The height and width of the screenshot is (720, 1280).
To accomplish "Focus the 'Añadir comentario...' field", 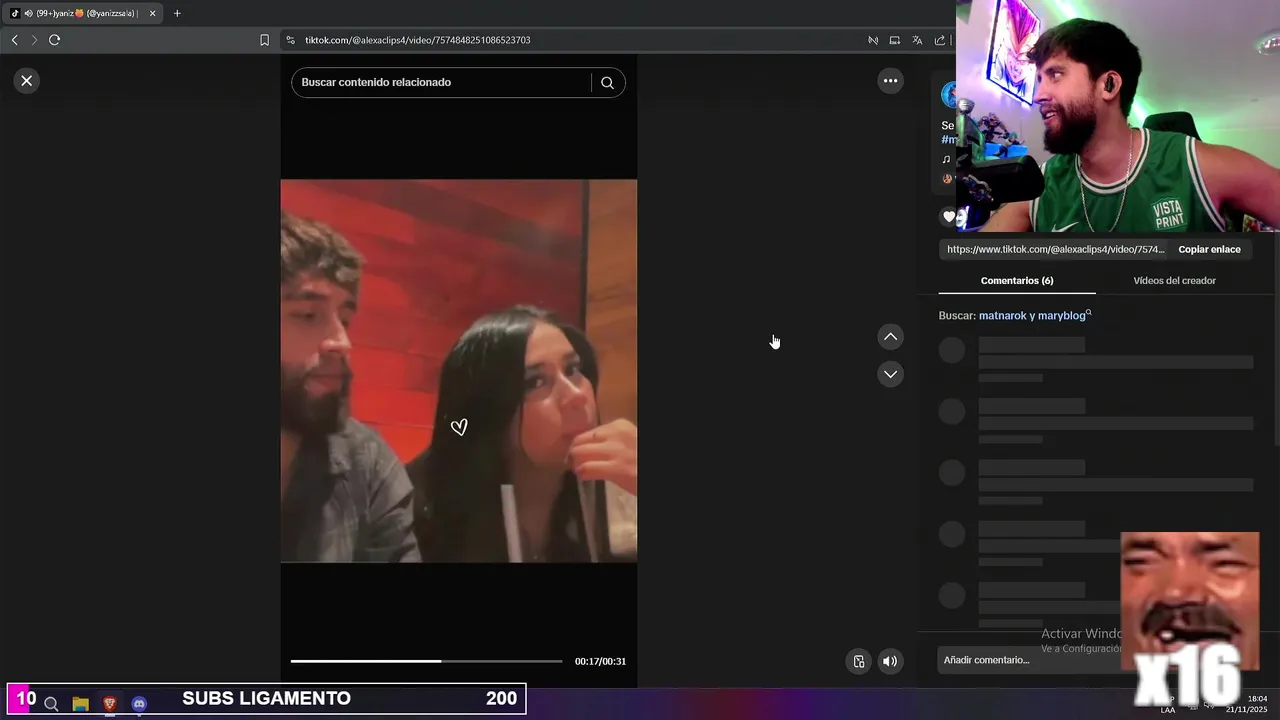I will 1030,660.
